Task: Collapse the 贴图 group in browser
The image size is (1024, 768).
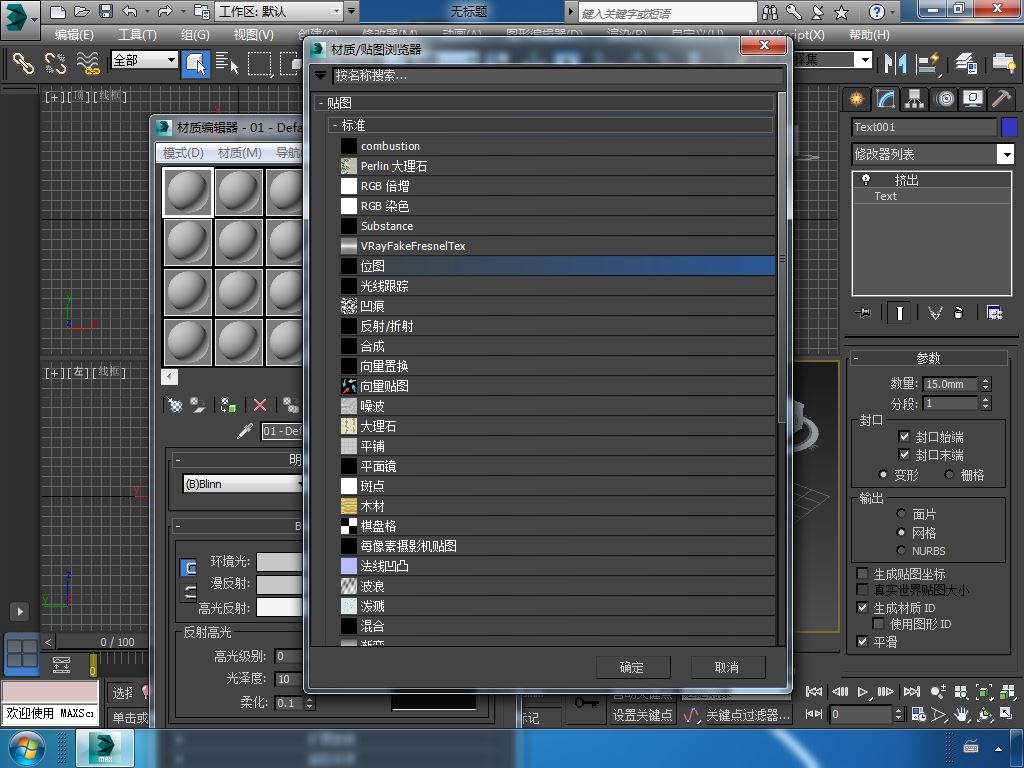Action: [x=321, y=103]
